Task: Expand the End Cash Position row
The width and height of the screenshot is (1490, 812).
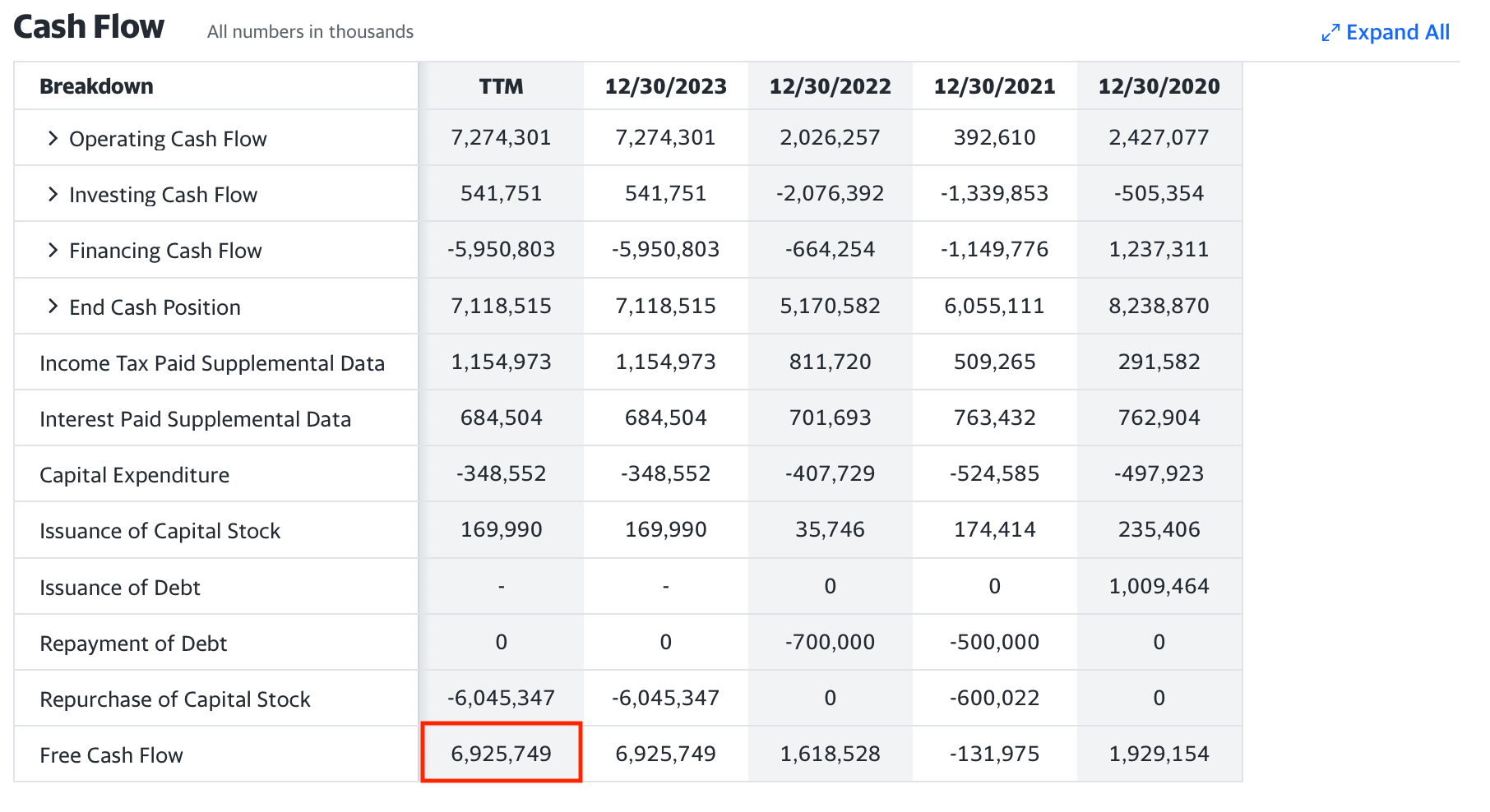Action: [53, 307]
